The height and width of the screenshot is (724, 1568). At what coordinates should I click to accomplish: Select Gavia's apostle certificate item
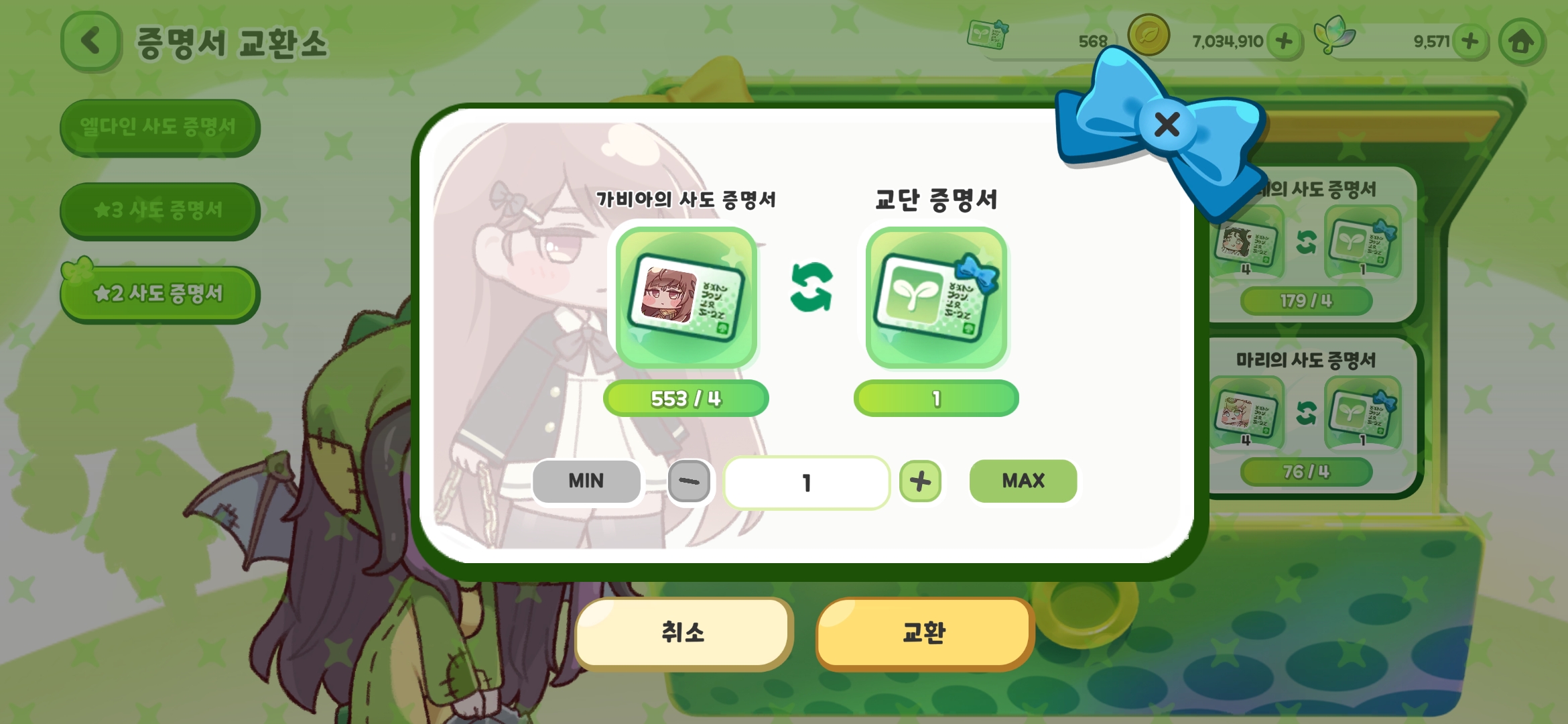point(686,298)
